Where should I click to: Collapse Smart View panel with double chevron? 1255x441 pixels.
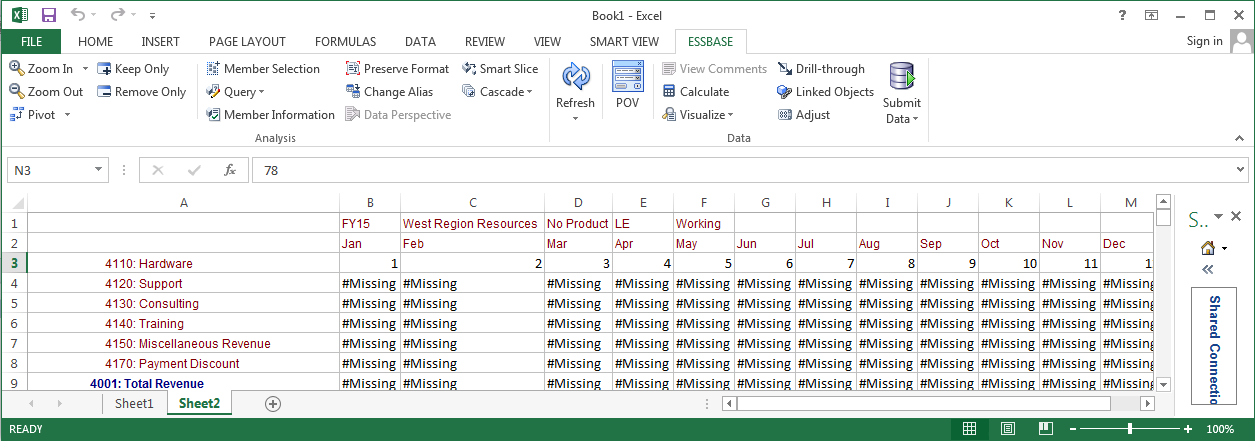1208,268
